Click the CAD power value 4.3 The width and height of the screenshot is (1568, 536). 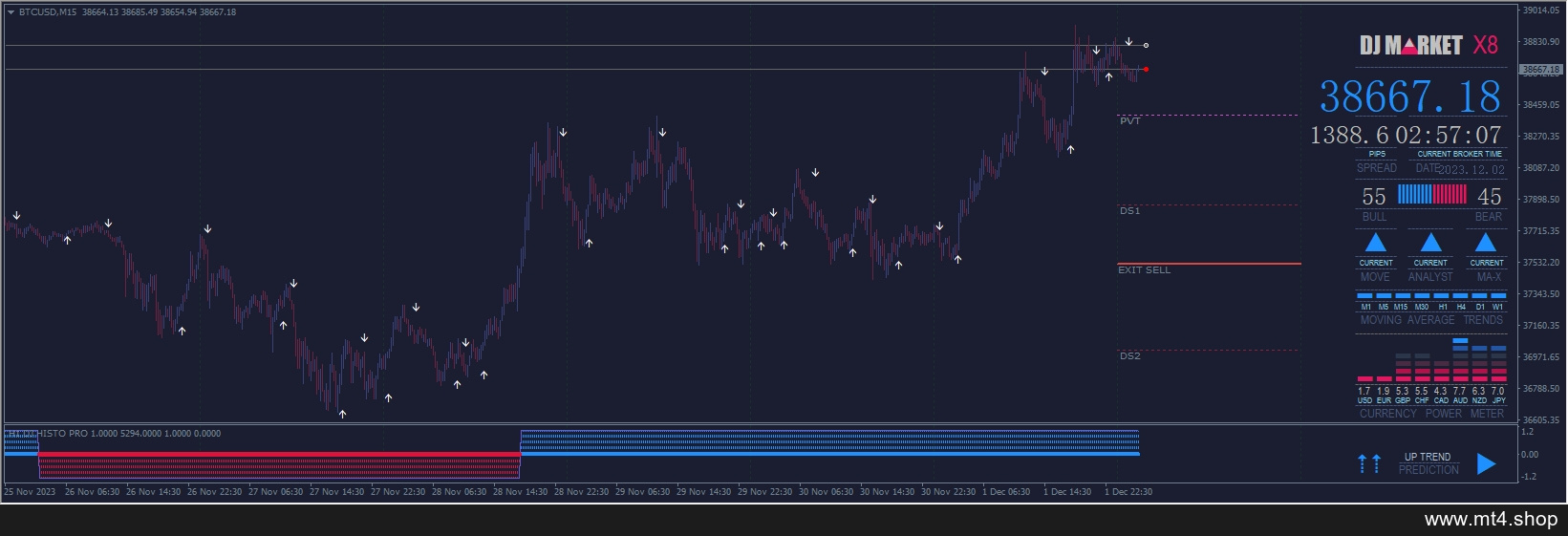click(x=1440, y=391)
